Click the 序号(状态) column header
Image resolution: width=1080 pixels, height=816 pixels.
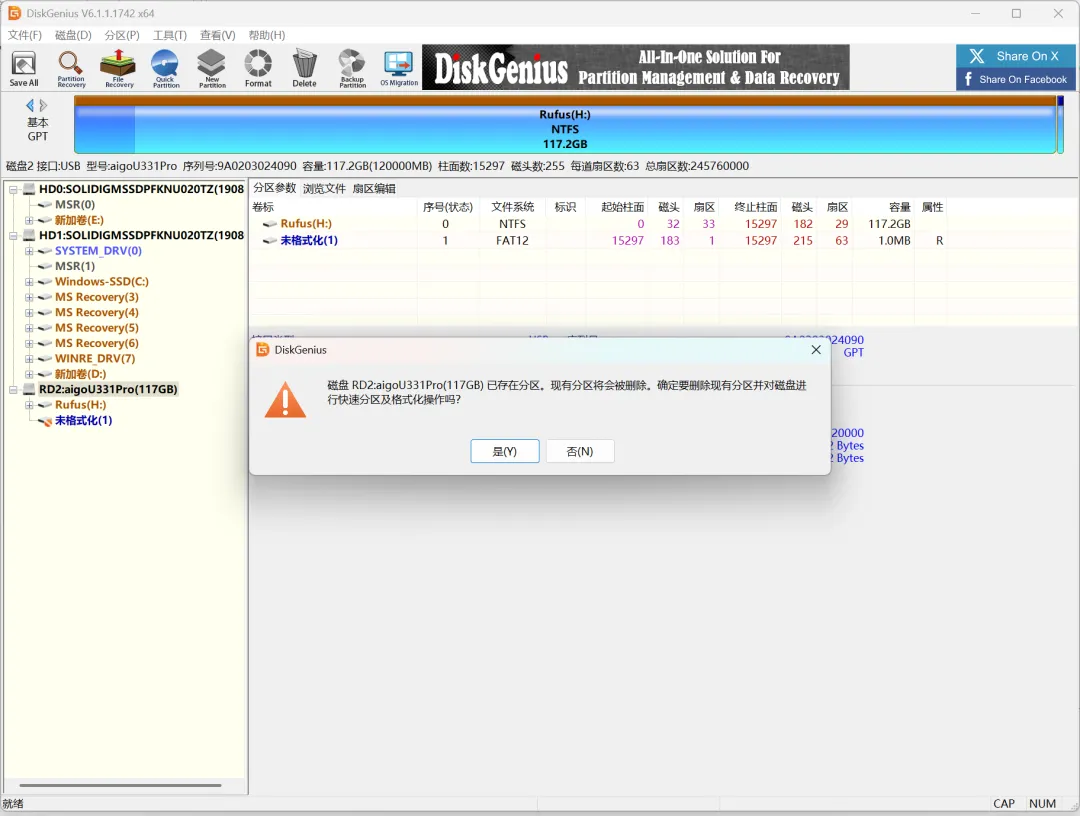pos(448,207)
